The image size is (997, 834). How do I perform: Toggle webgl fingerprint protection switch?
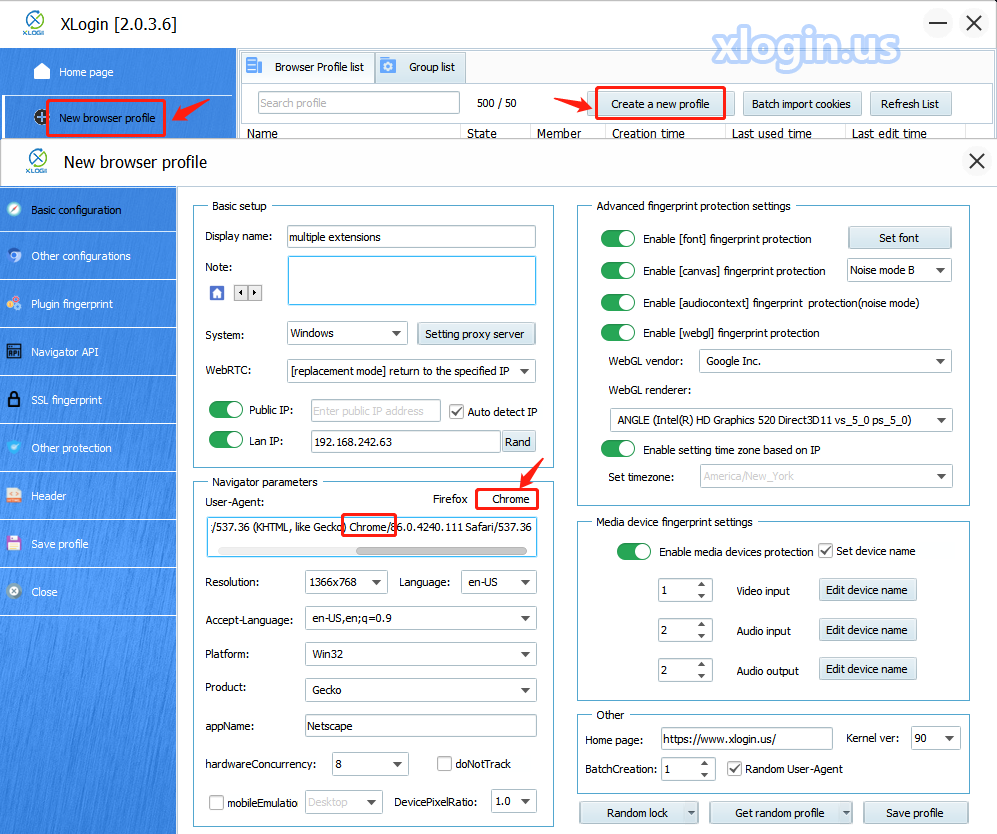pyautogui.click(x=617, y=332)
